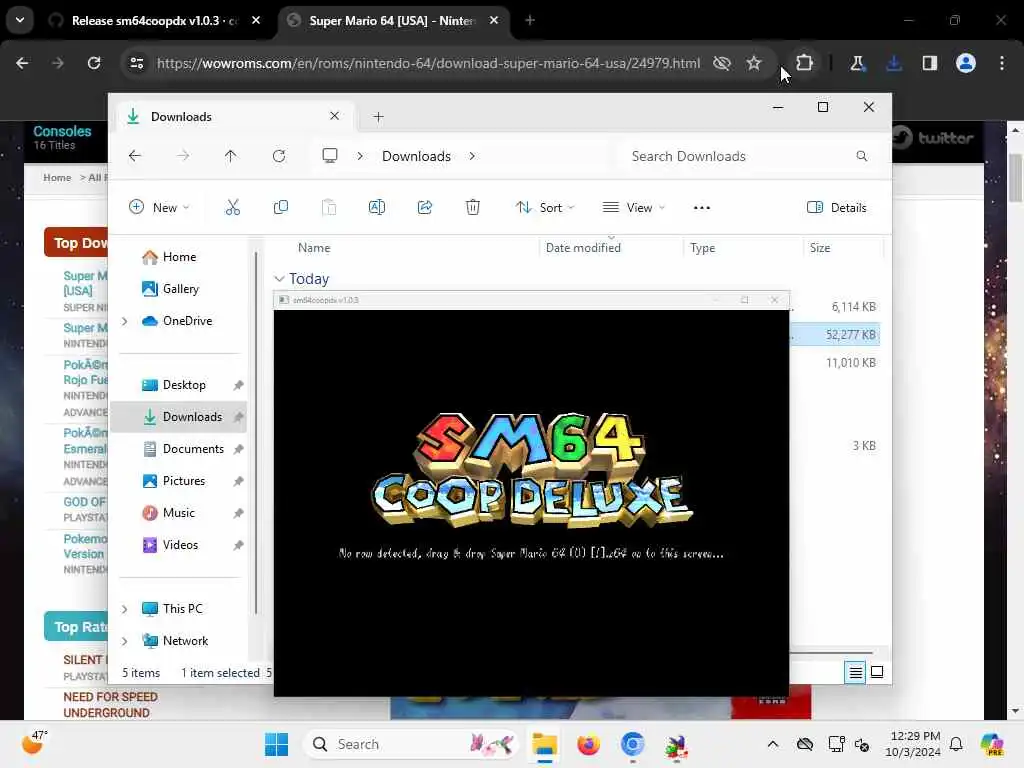The width and height of the screenshot is (1024, 768).
Task: Click the Home breadcrumb link on webpage
Action: click(57, 178)
